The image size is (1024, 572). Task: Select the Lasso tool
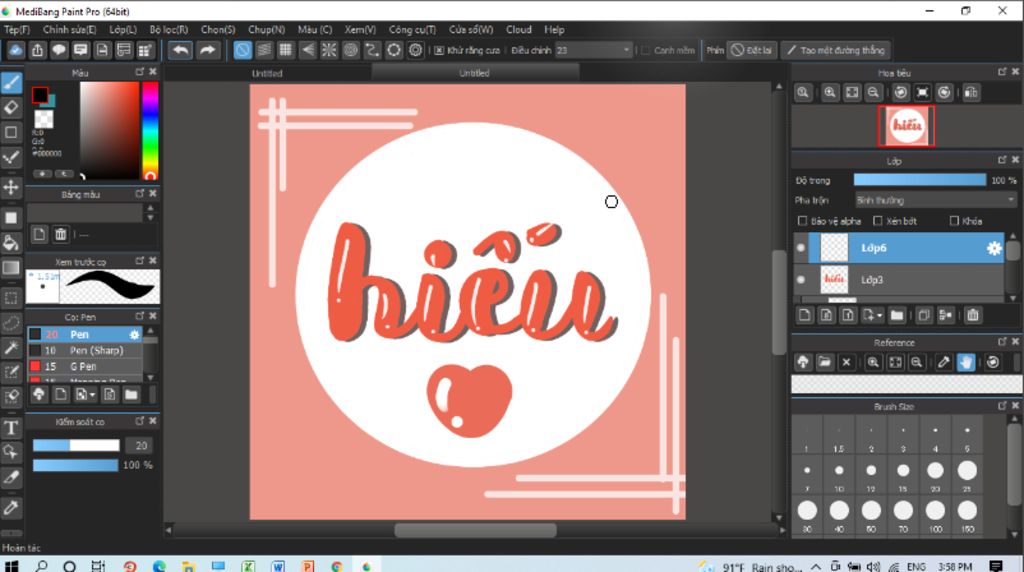pyautogui.click(x=11, y=323)
